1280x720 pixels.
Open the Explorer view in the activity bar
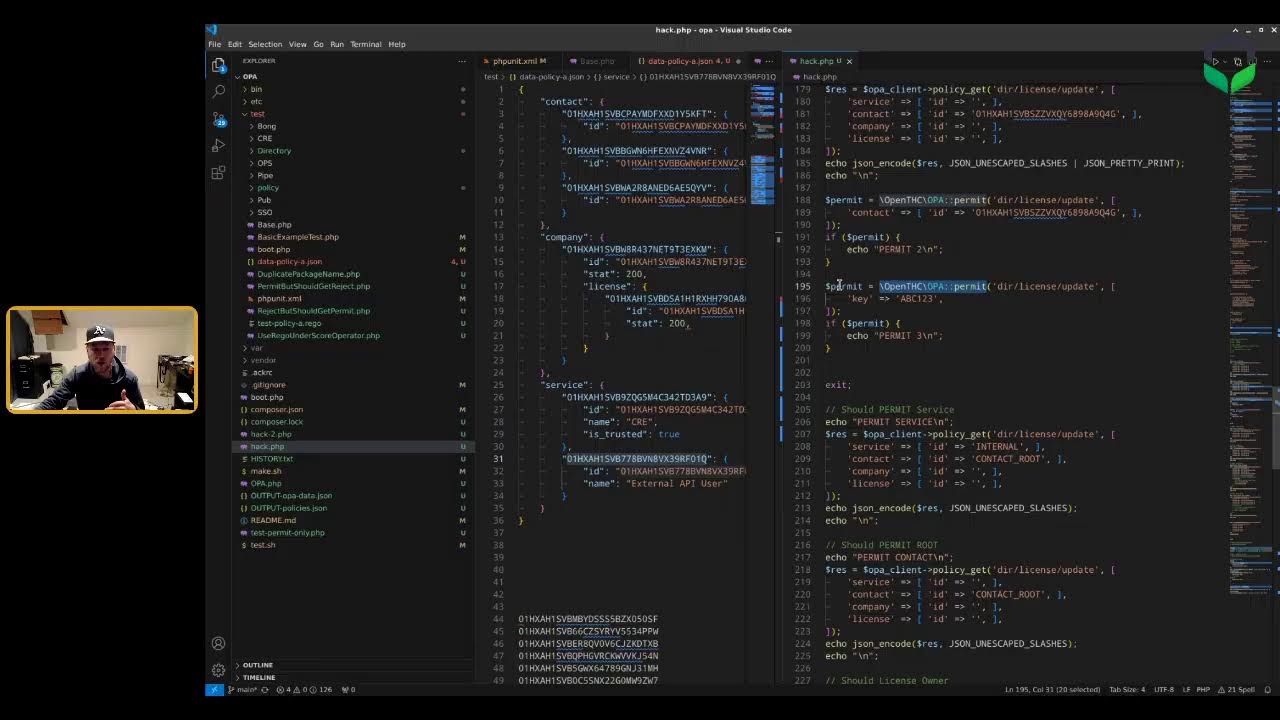click(218, 65)
